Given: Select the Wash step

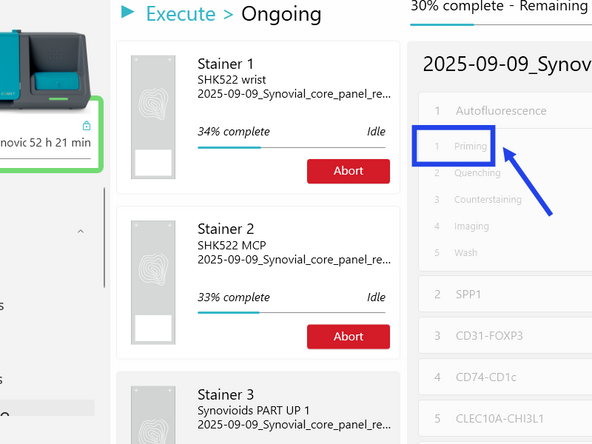Looking at the screenshot, I should coord(466,253).
